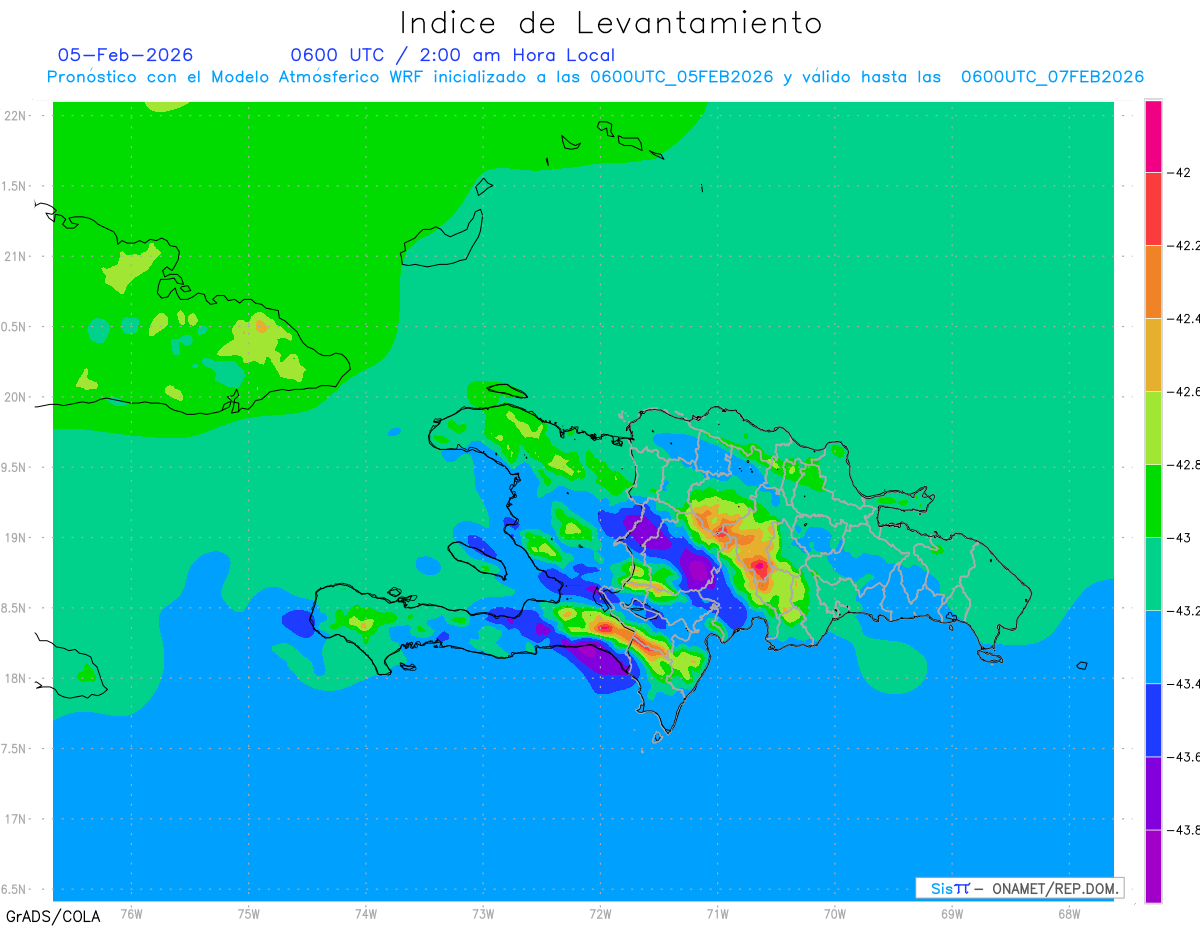Click the "74W" longitude label
1200x927 pixels.
tap(366, 913)
